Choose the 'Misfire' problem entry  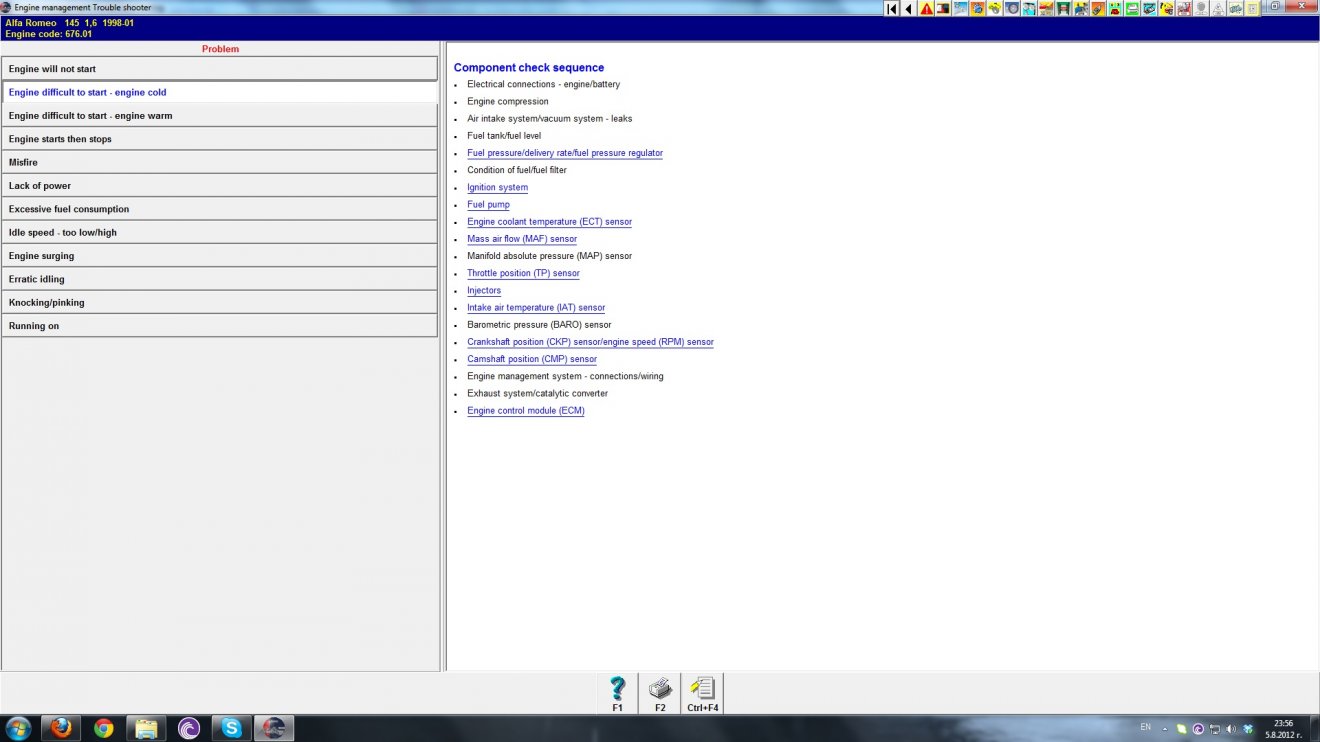(219, 162)
